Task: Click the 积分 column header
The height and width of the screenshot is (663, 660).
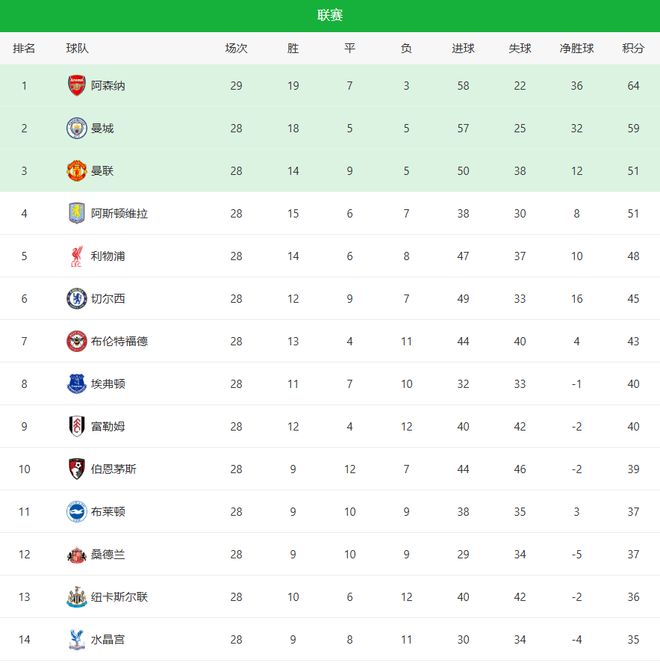Action: tap(633, 48)
